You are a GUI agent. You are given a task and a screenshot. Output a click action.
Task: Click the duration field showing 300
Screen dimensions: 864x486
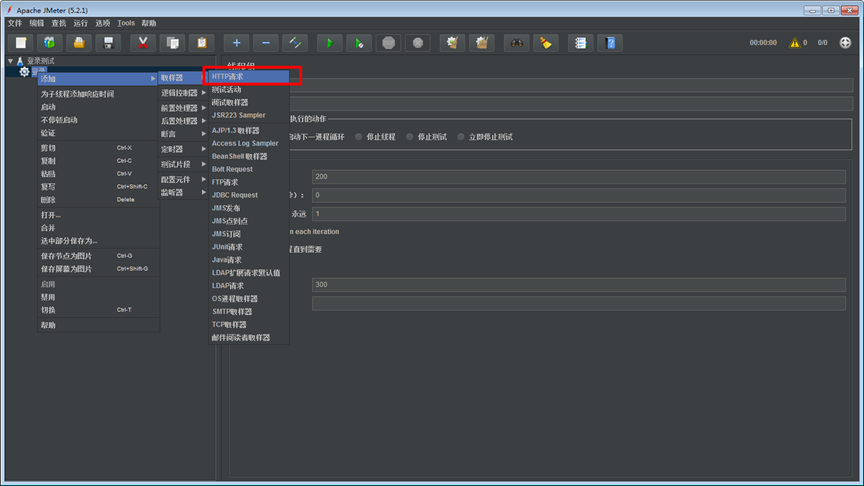click(579, 284)
